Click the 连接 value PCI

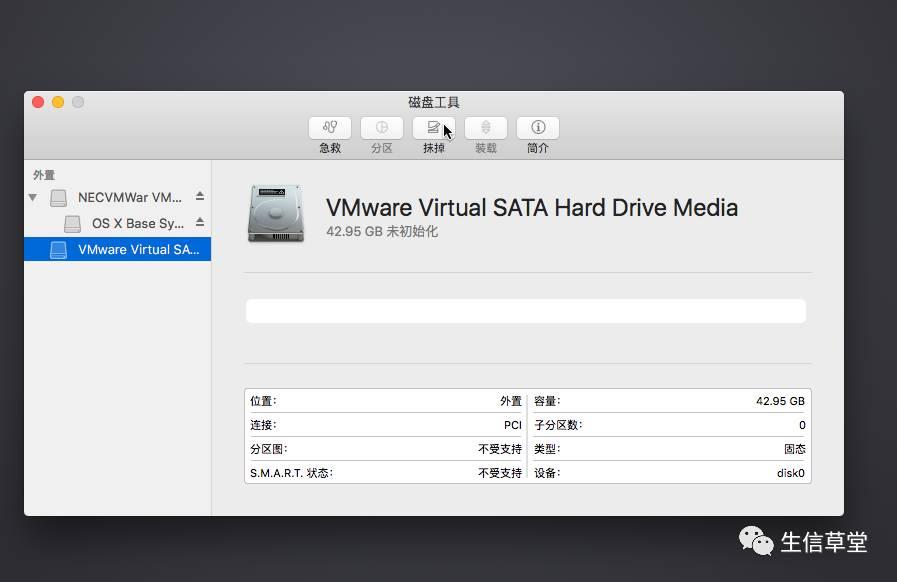[x=513, y=425]
